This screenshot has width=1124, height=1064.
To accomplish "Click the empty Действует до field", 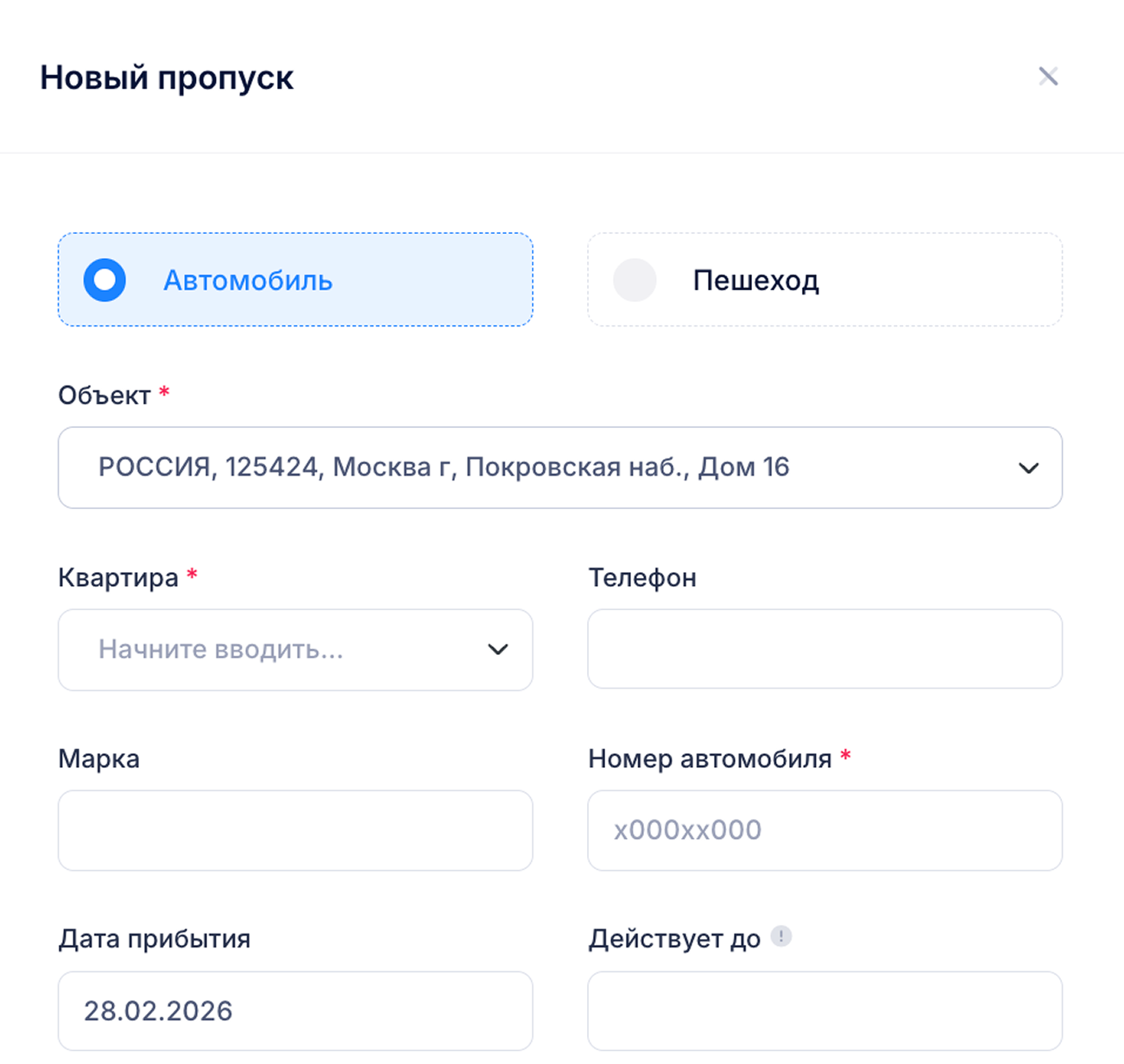I will pyautogui.click(x=824, y=1010).
